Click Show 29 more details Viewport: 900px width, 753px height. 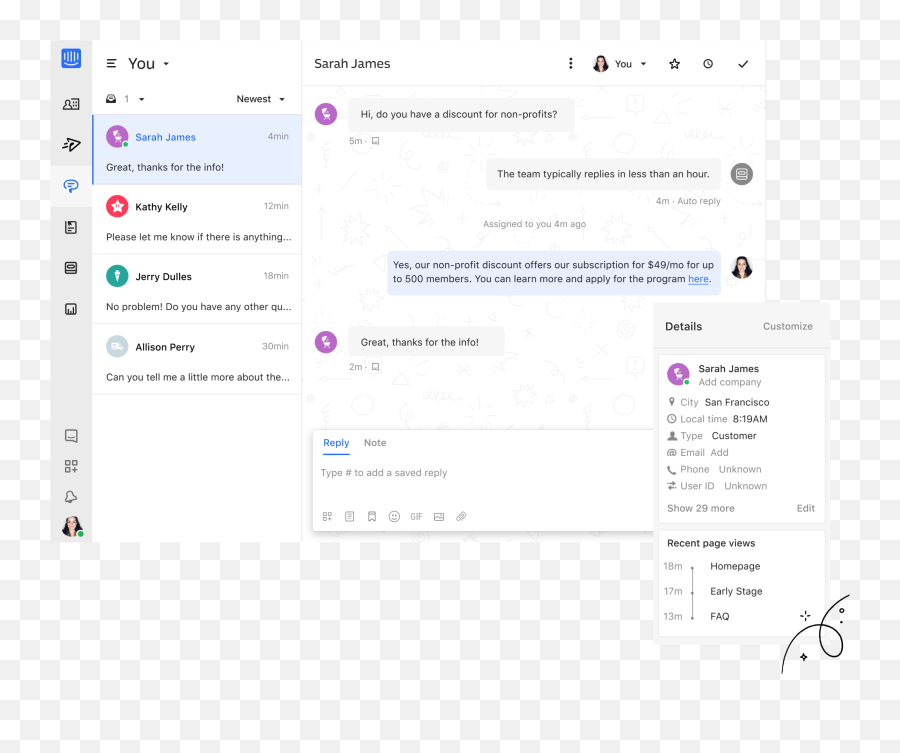(x=700, y=508)
